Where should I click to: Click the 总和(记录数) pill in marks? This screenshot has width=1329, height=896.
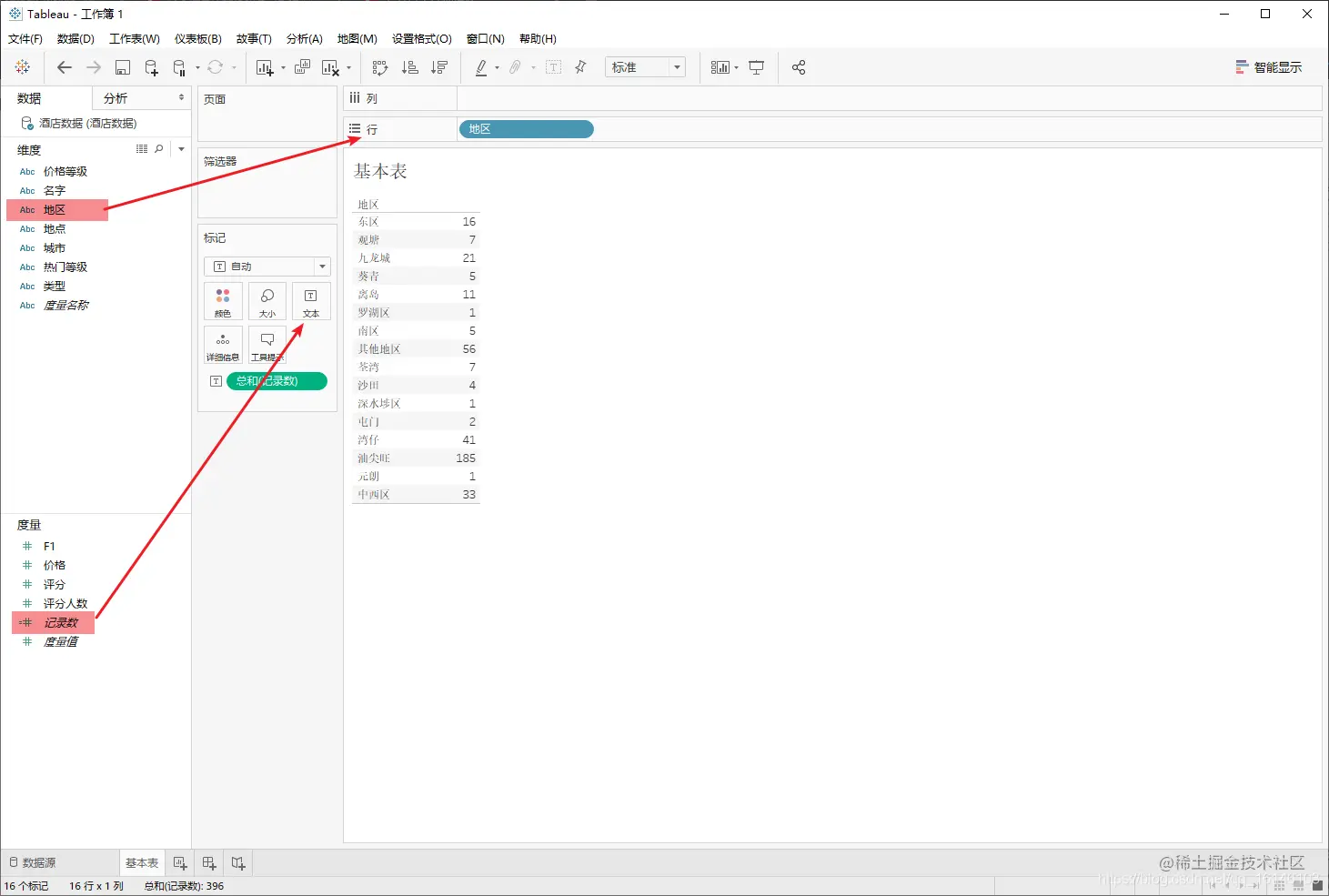point(277,381)
